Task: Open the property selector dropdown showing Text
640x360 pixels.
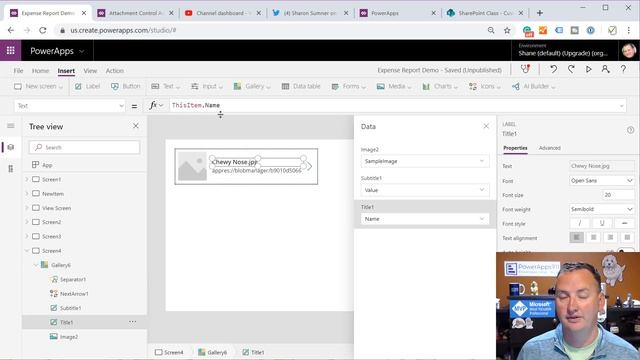Action: [70, 106]
